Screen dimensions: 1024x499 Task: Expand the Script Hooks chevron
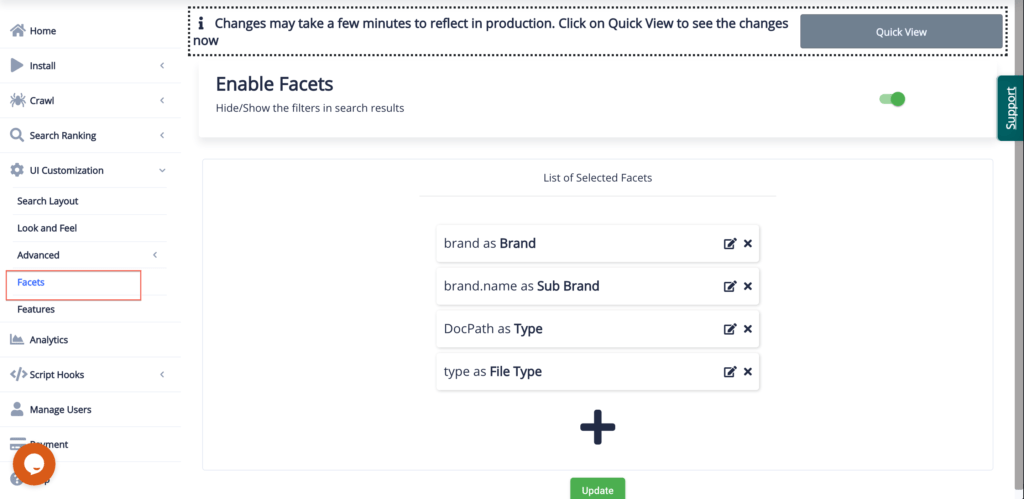pyautogui.click(x=162, y=375)
